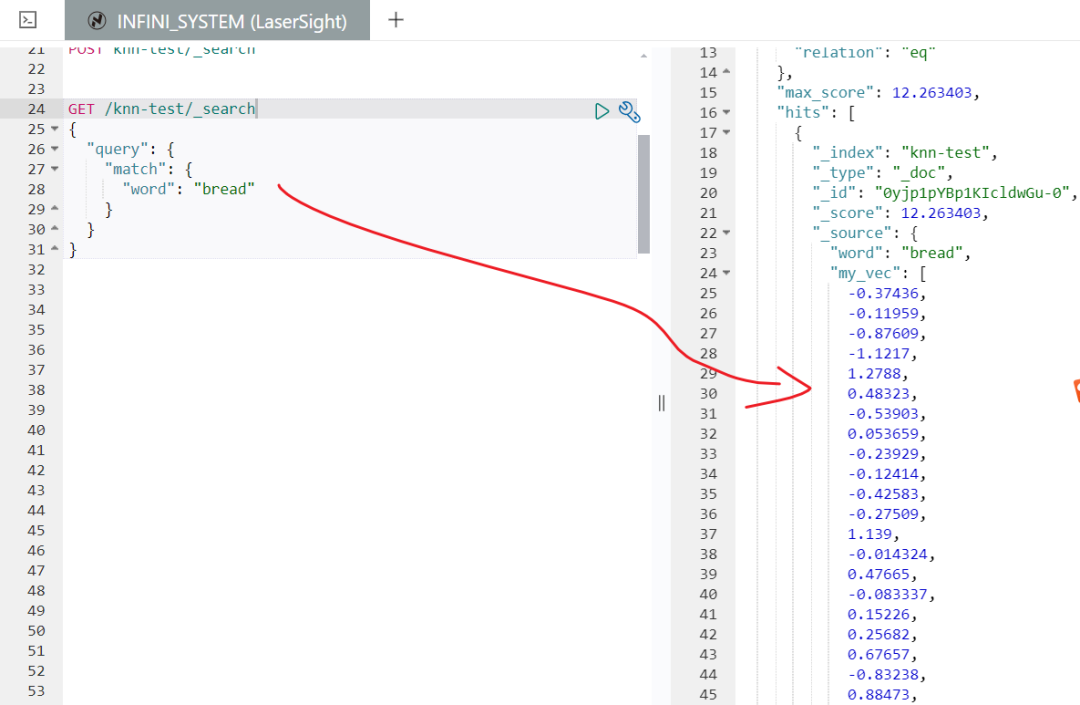Collapse the my_vec array at response line 24
The height and width of the screenshot is (705, 1080).
(x=726, y=273)
